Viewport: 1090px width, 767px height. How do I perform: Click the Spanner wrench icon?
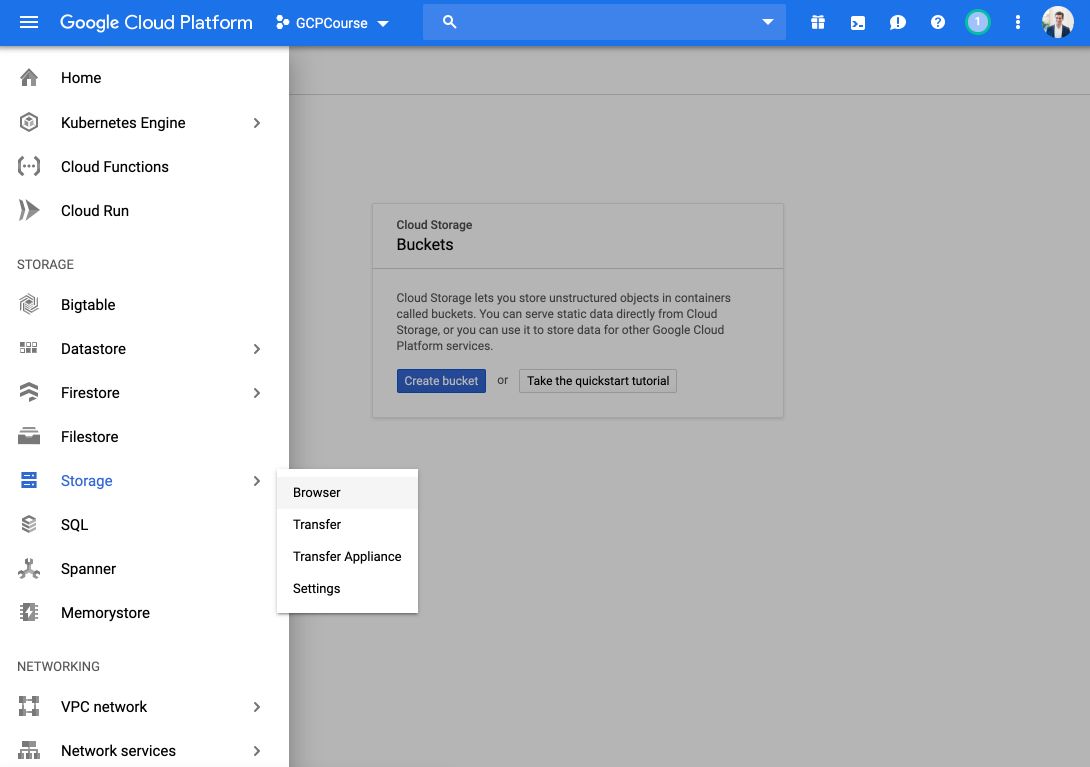29,568
